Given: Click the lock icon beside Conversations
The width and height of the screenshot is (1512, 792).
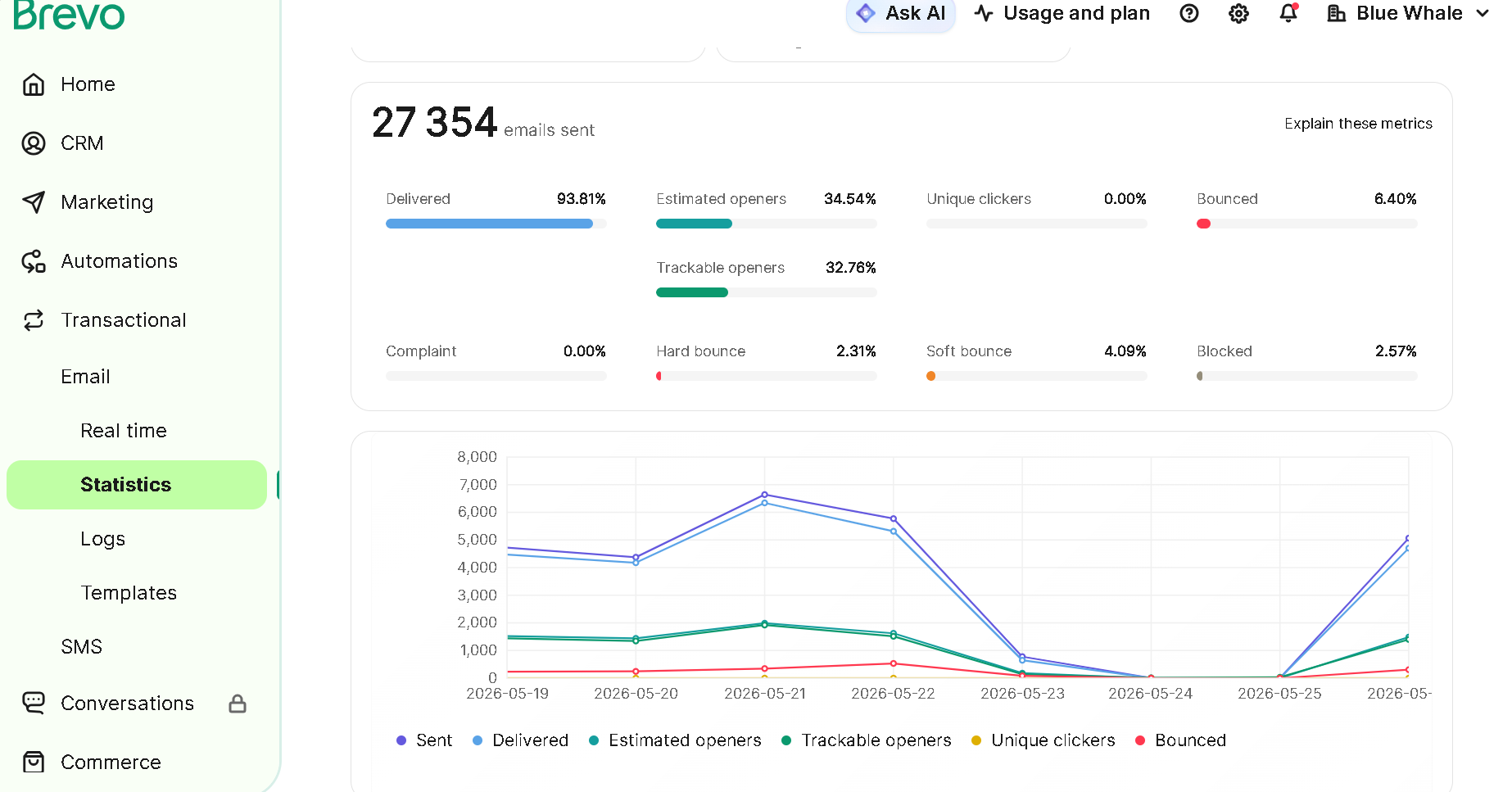Looking at the screenshot, I should coord(238,704).
